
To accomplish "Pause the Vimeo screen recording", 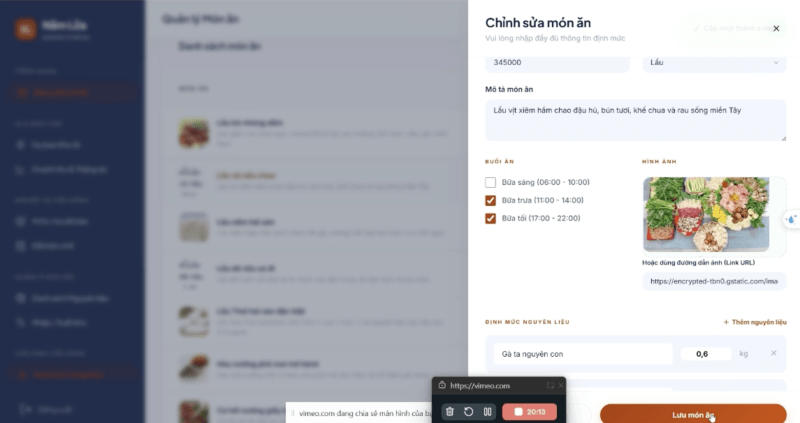I will 487,412.
